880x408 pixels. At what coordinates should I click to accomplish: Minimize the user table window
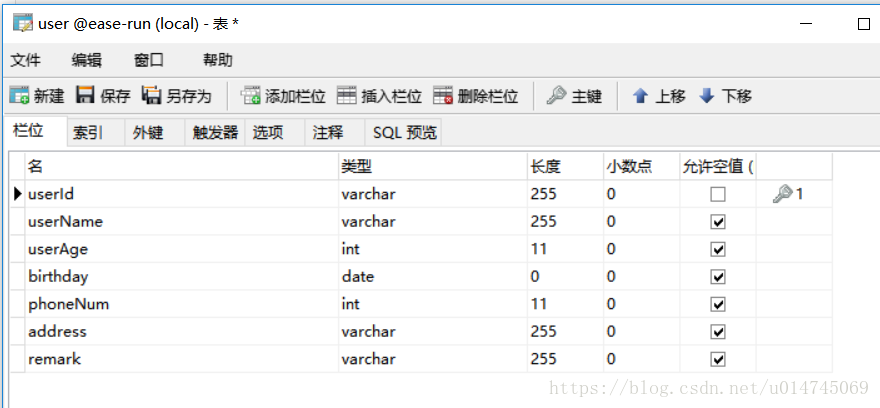pos(806,24)
